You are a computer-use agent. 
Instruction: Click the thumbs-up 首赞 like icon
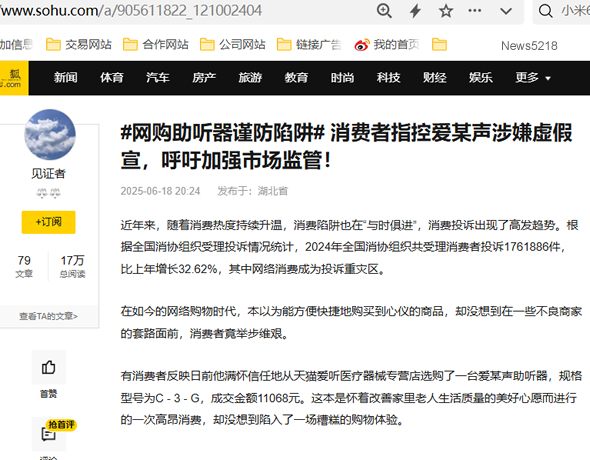(49, 367)
